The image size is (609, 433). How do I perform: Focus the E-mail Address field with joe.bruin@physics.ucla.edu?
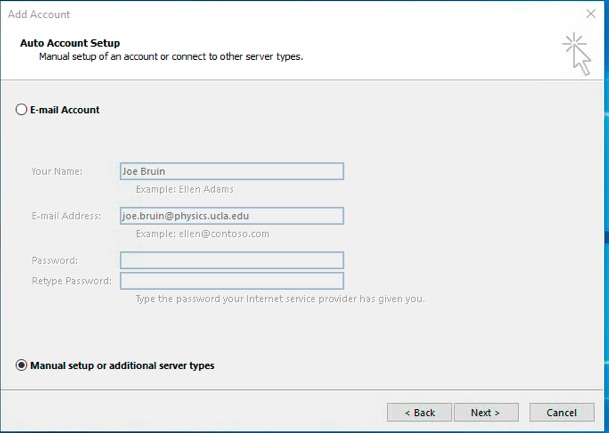232,216
